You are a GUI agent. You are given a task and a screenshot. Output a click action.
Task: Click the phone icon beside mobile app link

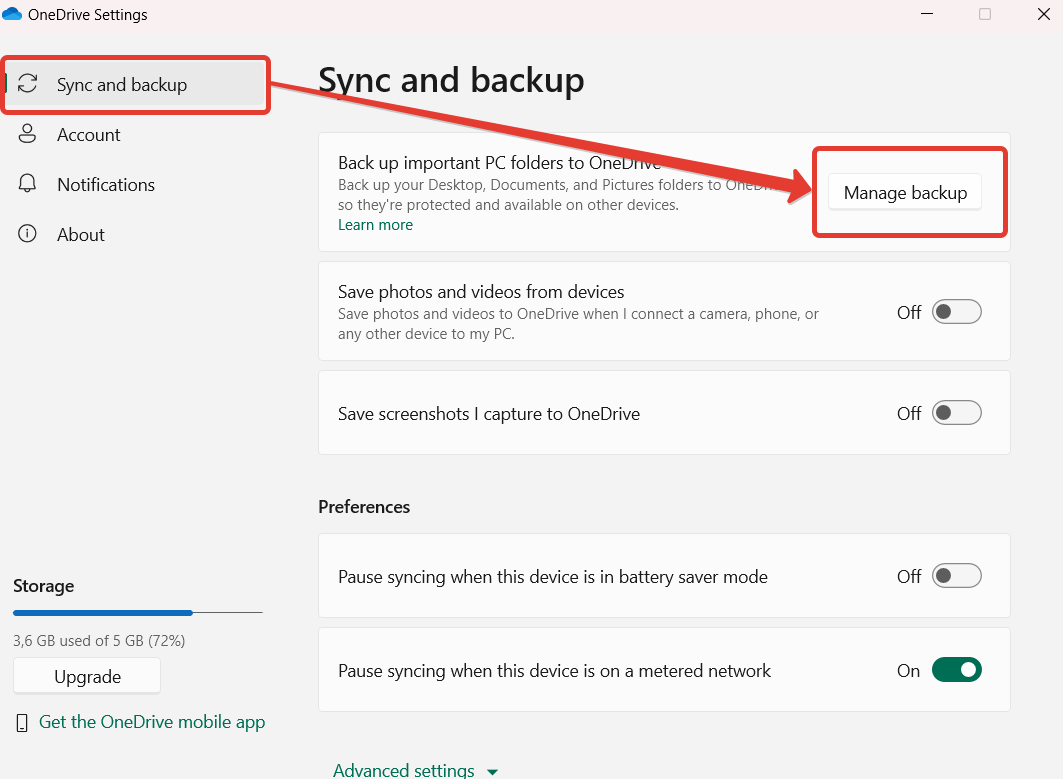[22, 722]
